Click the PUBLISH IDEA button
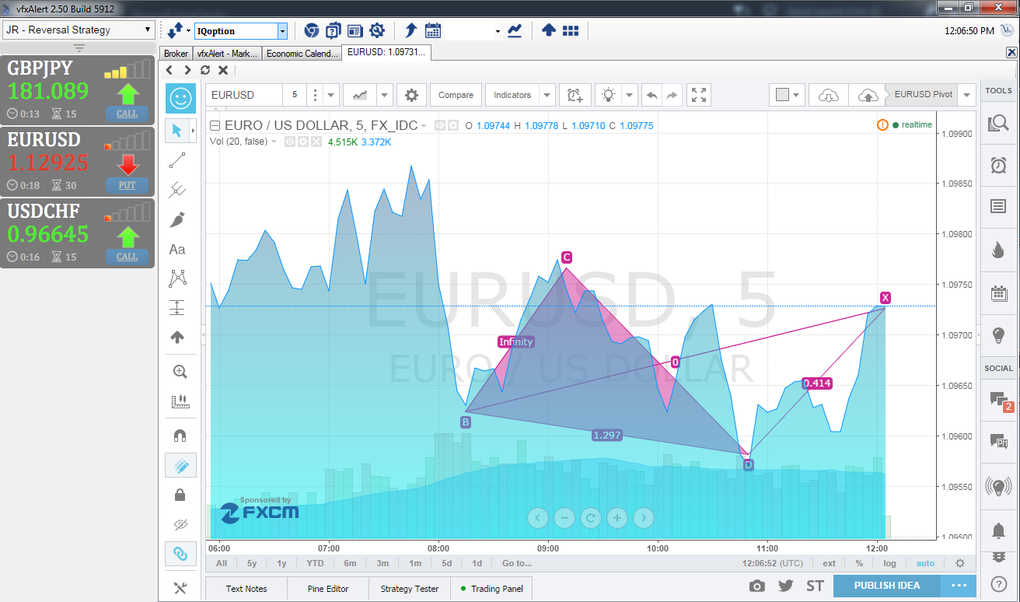The height and width of the screenshot is (602, 1020). click(x=887, y=586)
